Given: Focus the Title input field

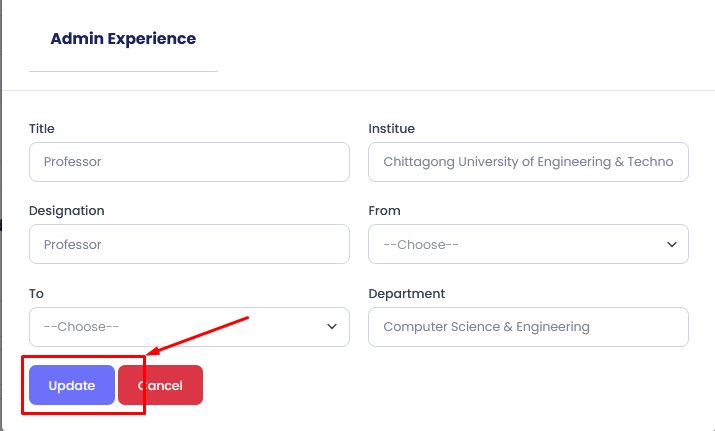Looking at the screenshot, I should click(x=189, y=161).
